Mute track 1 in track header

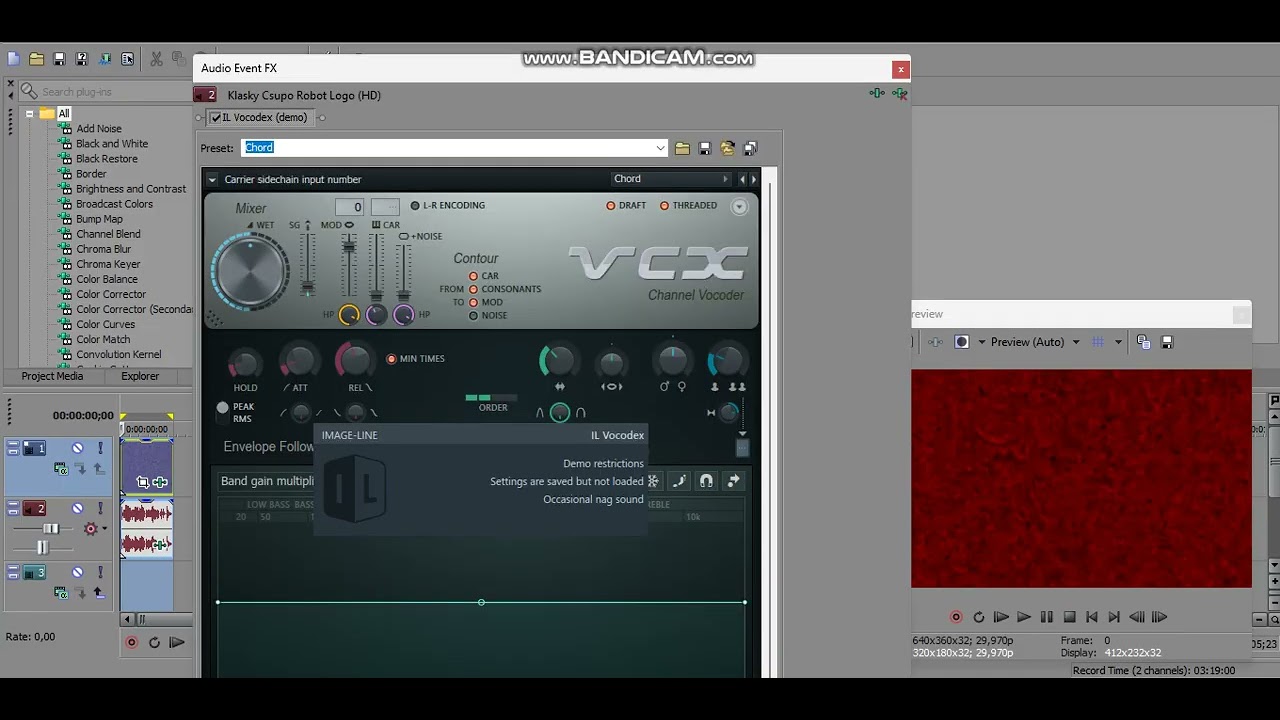click(x=77, y=448)
